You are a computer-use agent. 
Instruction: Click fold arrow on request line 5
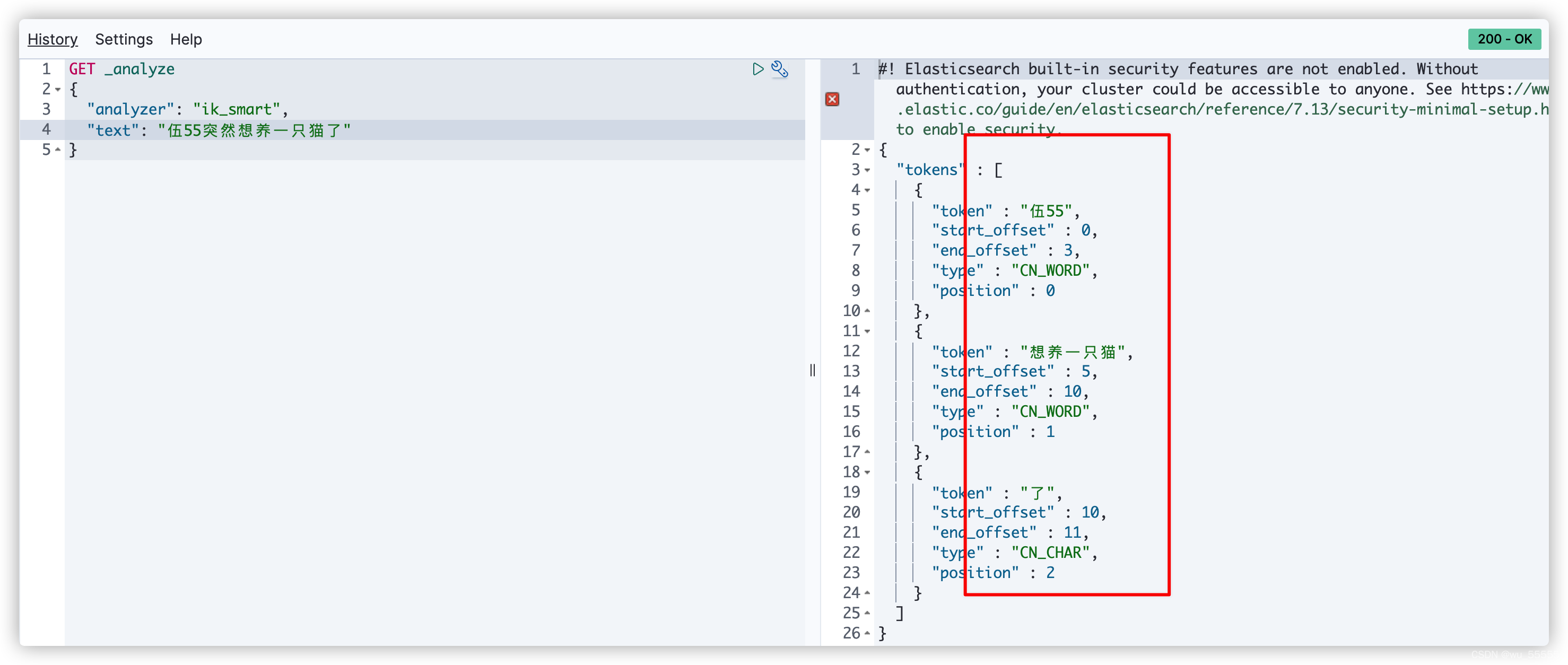(x=58, y=150)
